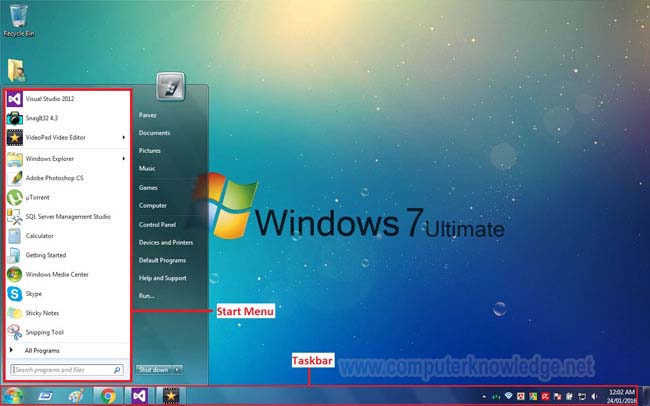Screen dimensions: 650x406
Task: Expand Windows Explorer jump list arrow
Action: (124, 158)
